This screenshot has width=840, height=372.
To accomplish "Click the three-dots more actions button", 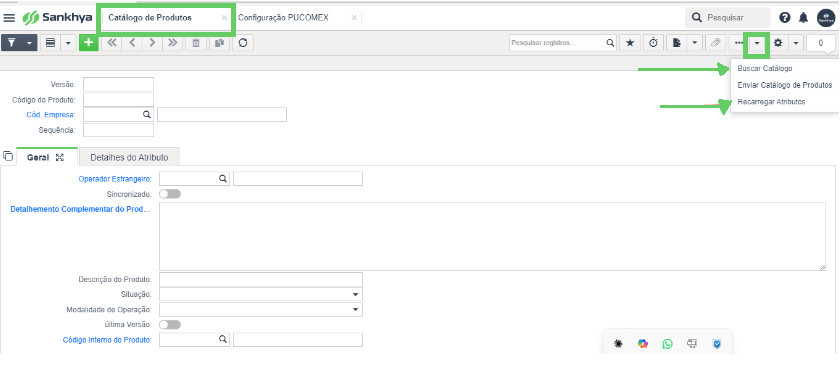I will [739, 43].
